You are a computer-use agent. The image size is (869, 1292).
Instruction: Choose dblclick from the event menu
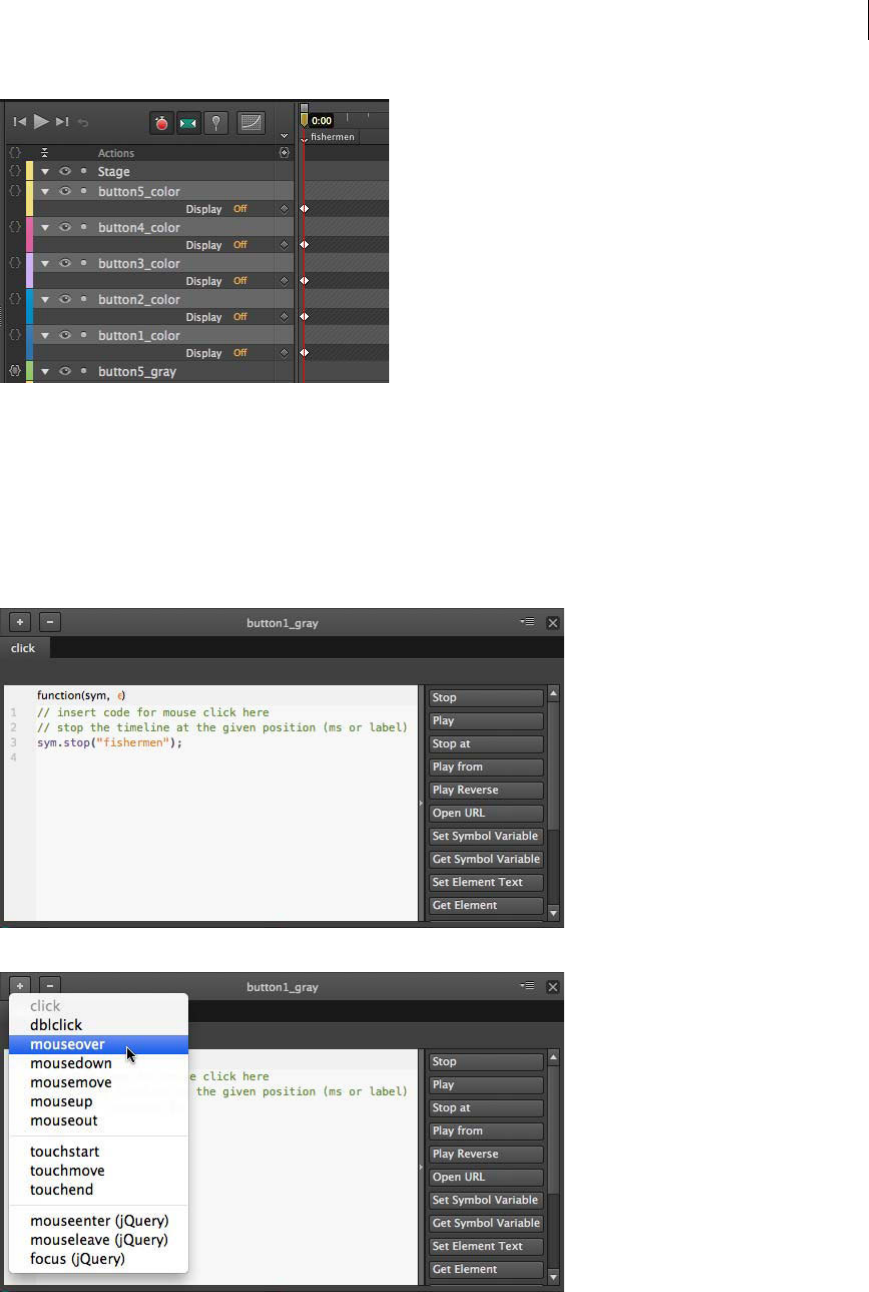(x=98, y=1025)
